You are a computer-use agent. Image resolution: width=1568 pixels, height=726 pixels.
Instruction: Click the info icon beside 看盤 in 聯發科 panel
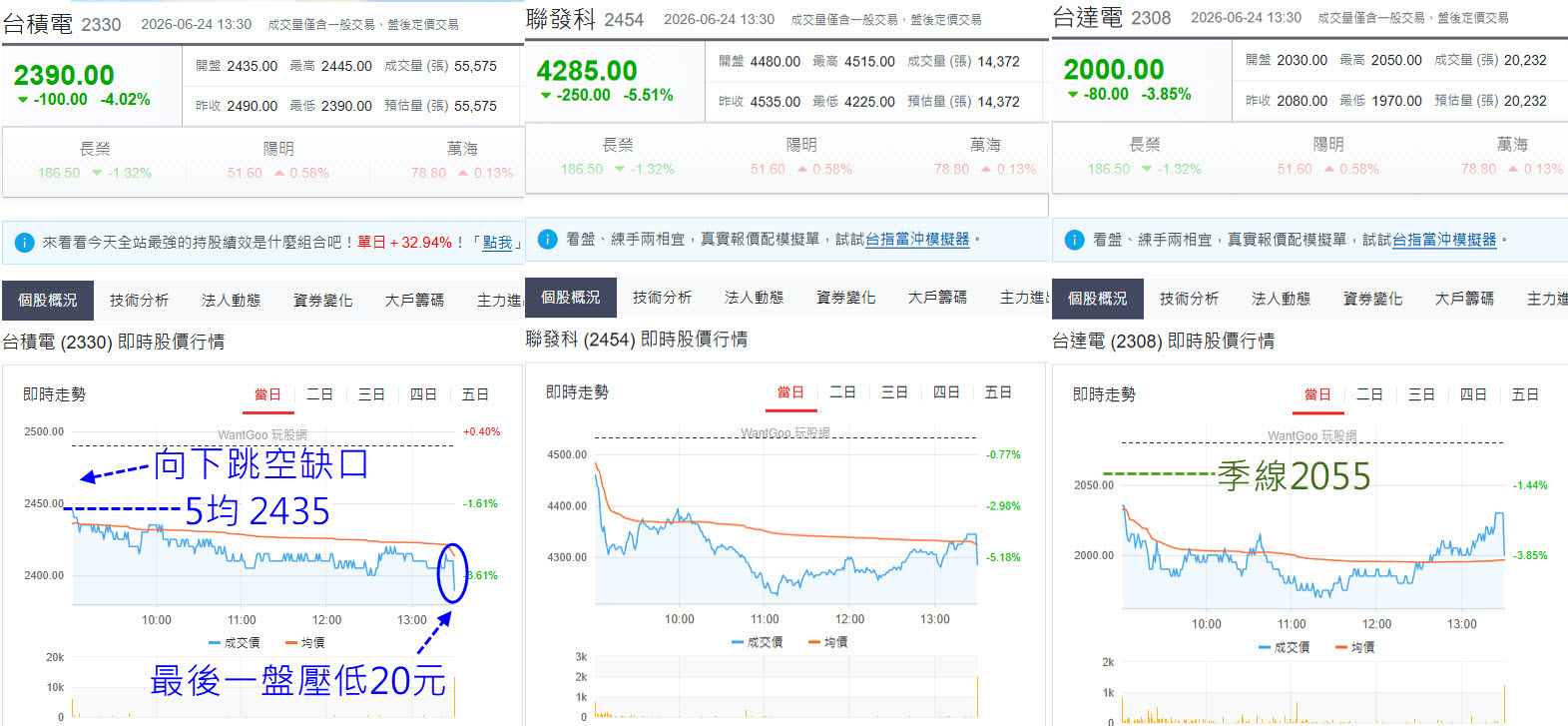click(547, 239)
